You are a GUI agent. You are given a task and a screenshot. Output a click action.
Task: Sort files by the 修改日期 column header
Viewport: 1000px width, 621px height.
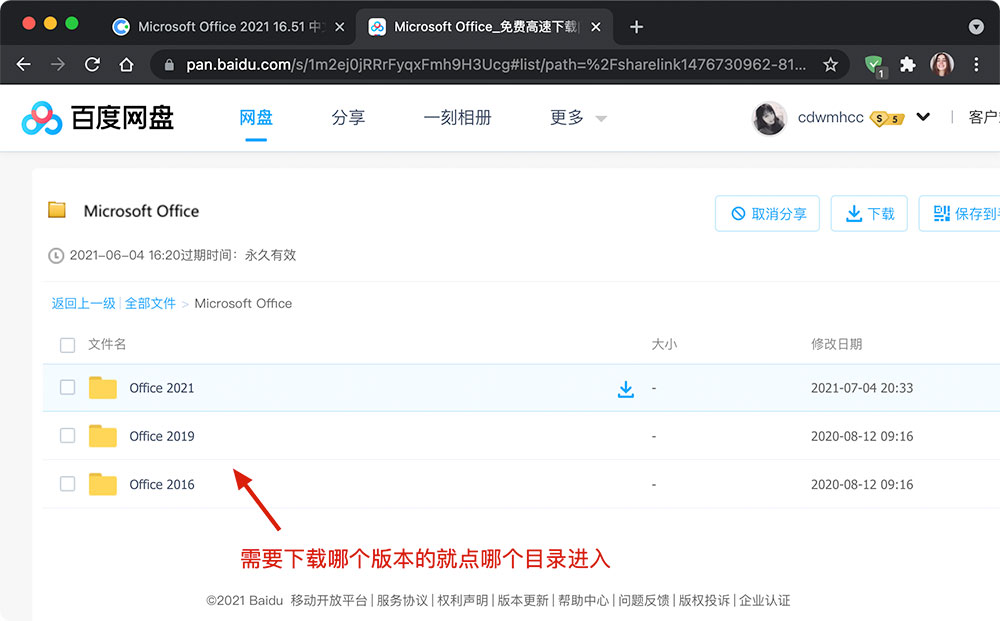[x=837, y=344]
